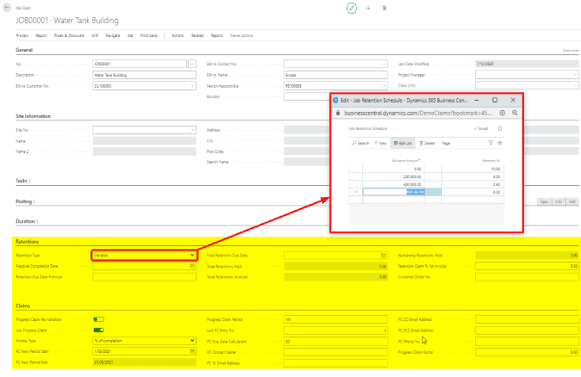Click the PC CC Email Address field
The width and height of the screenshot is (581, 377).
527,319
